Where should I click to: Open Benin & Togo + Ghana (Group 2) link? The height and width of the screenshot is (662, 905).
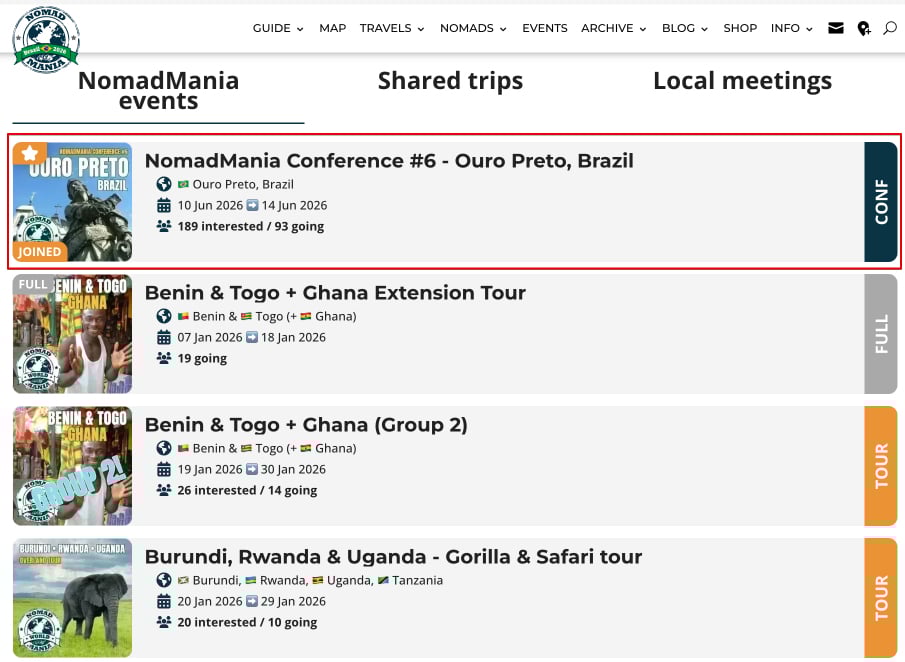click(306, 424)
